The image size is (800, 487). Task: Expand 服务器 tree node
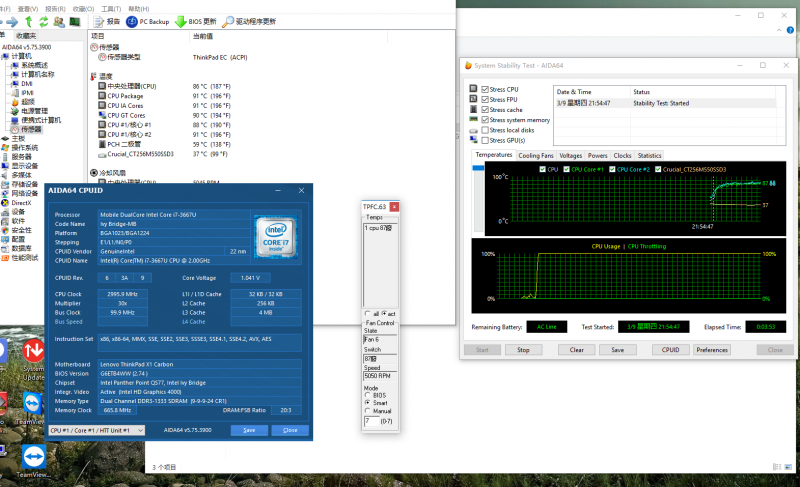(x=21, y=157)
